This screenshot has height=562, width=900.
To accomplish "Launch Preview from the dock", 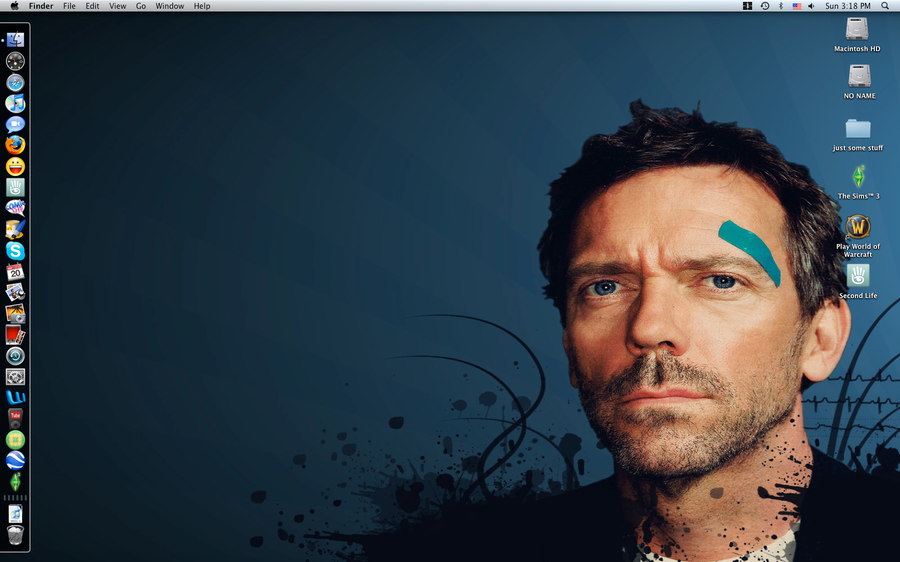I will pos(15,292).
